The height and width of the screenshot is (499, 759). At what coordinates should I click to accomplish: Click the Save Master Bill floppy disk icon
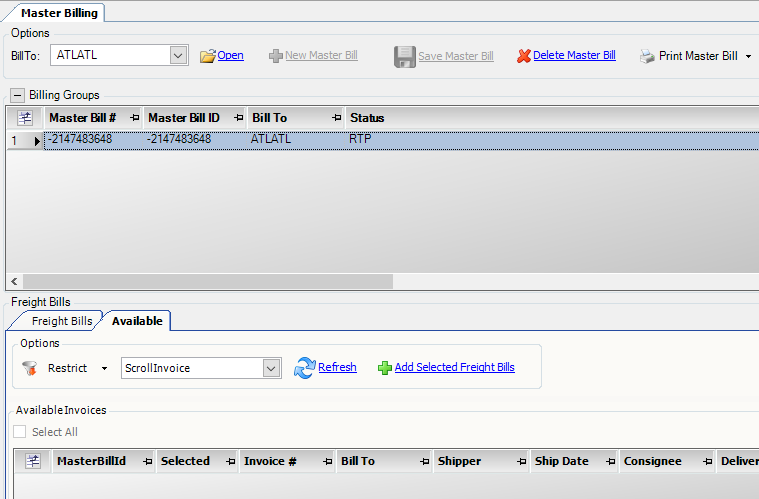(405, 57)
